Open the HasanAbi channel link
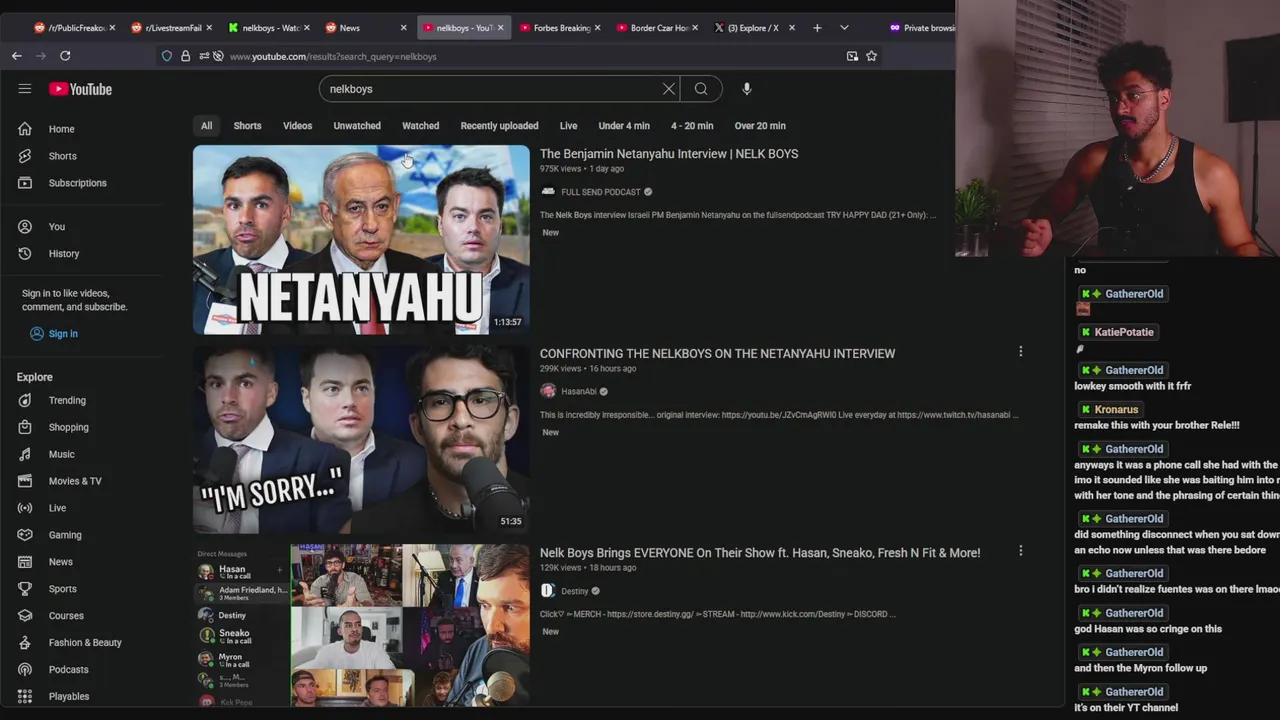 point(579,392)
